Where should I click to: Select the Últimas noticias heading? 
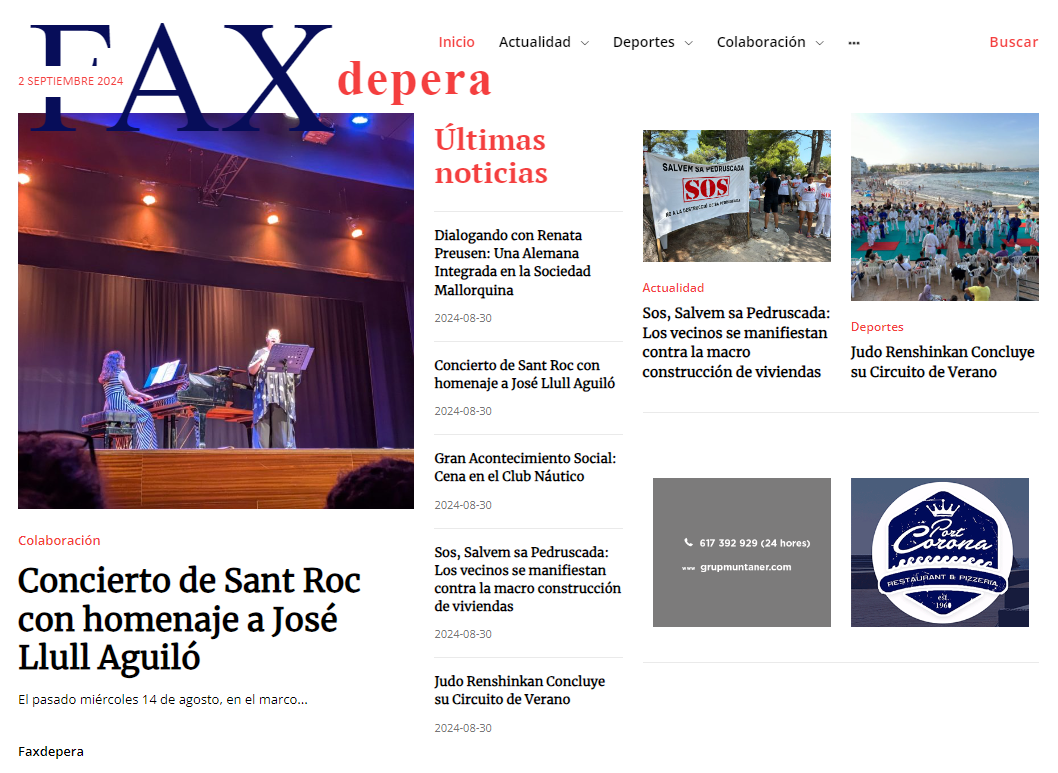coord(491,156)
